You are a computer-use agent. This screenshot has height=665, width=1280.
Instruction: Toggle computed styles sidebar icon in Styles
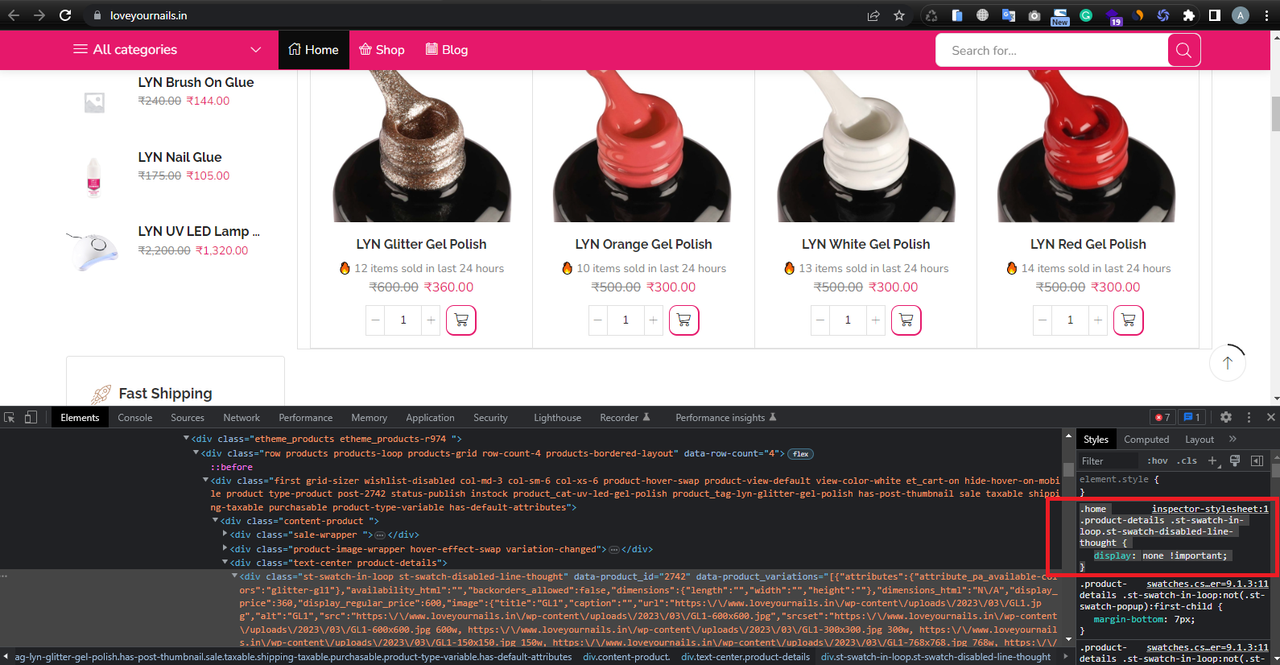pos(1257,461)
